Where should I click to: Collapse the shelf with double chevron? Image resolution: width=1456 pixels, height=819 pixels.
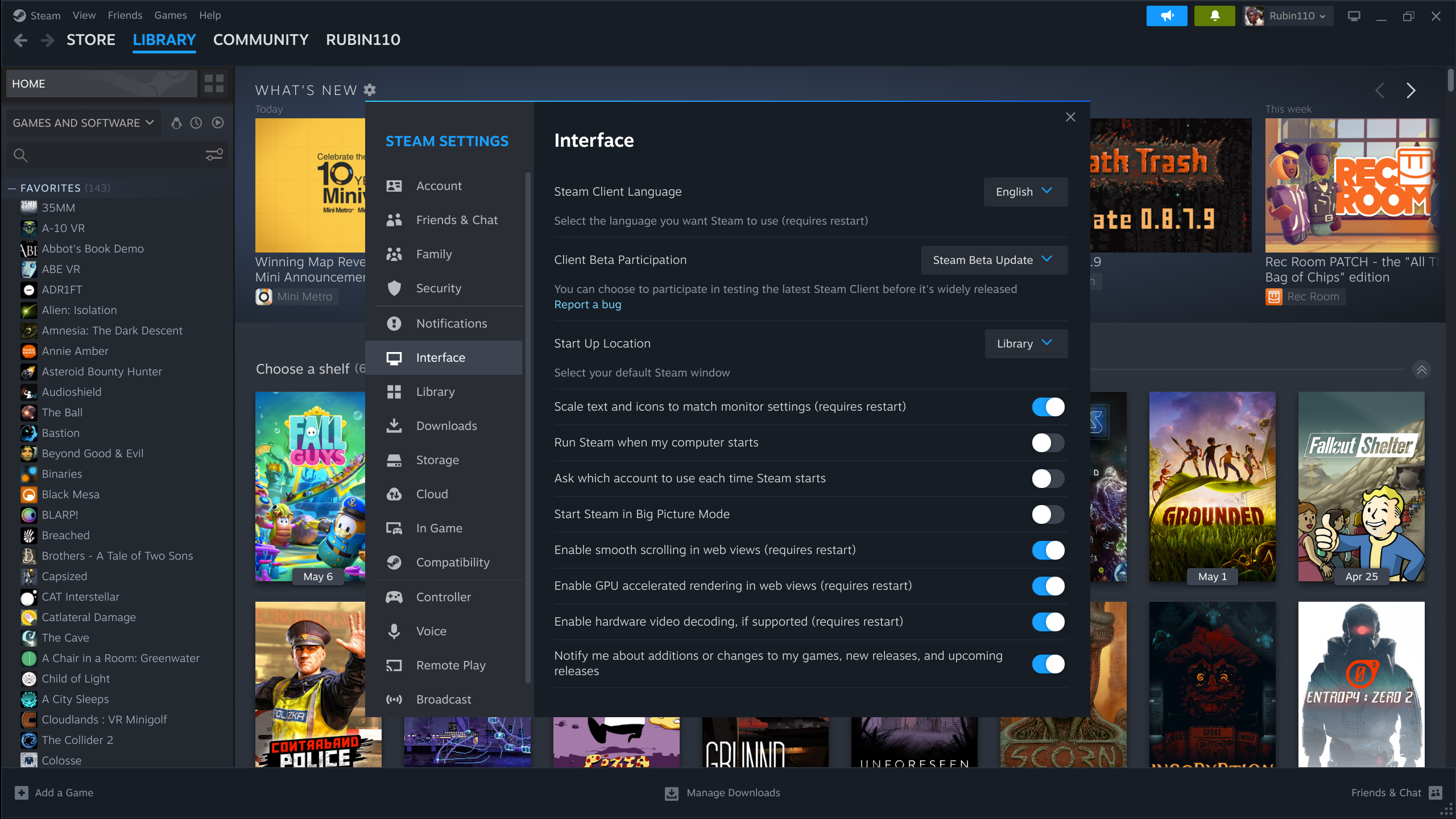click(1421, 370)
